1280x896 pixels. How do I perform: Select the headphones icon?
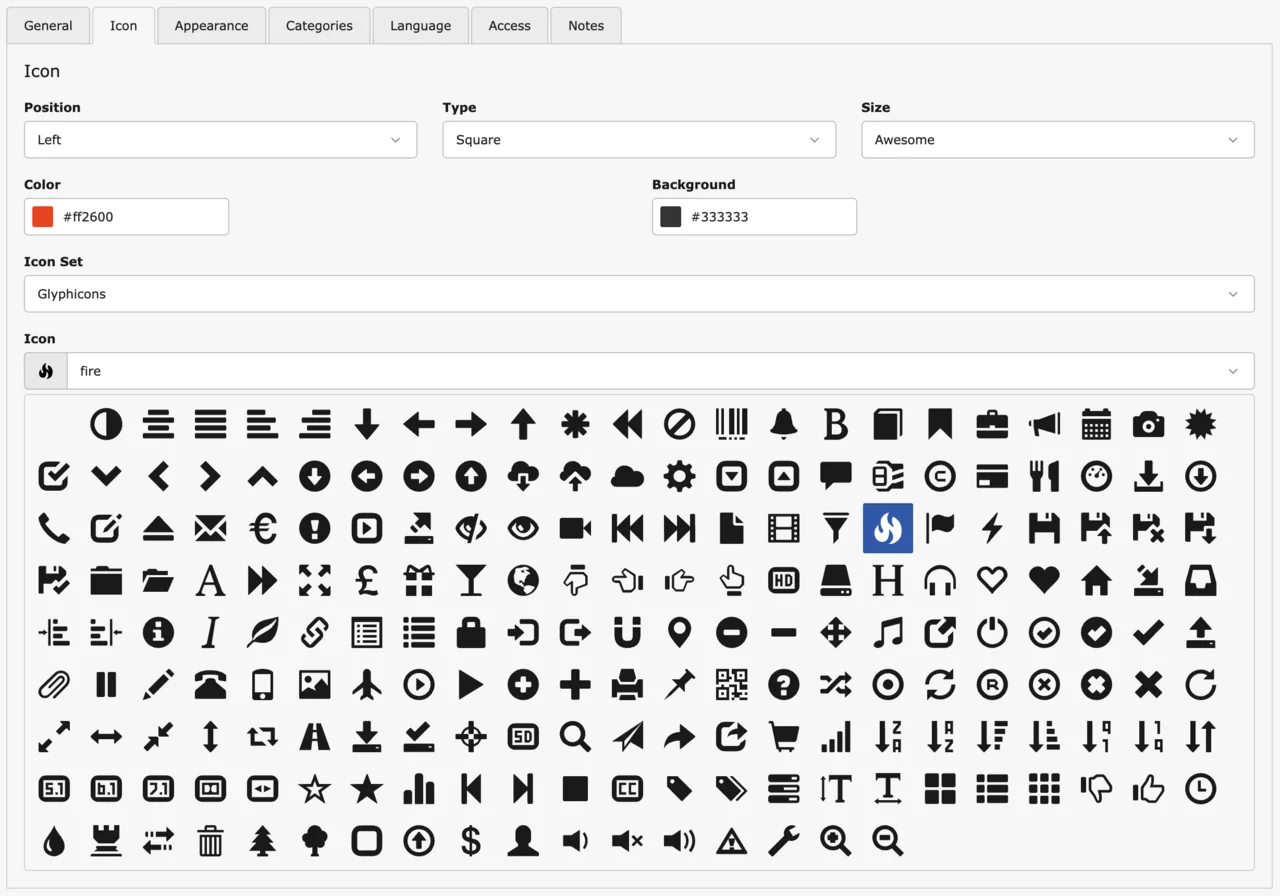coord(940,580)
